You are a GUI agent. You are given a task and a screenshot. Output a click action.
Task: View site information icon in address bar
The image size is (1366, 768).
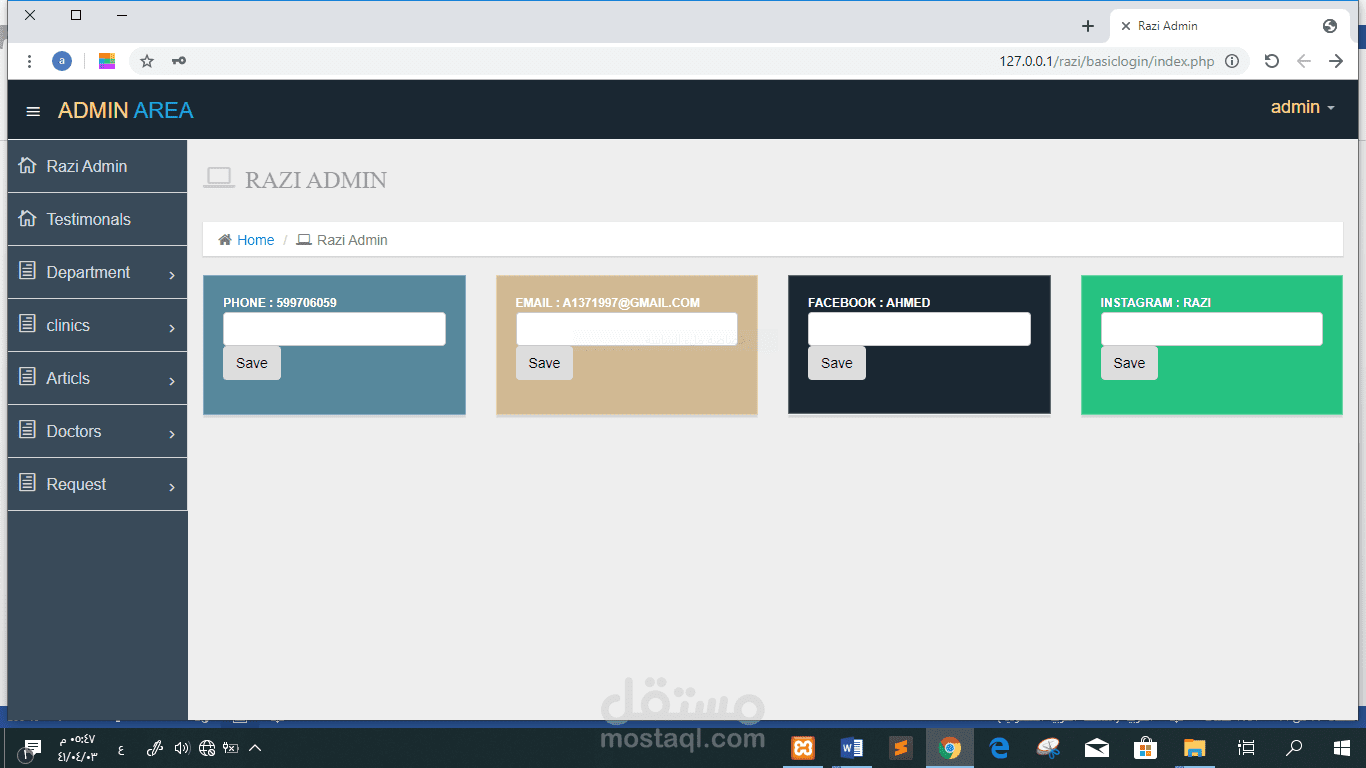point(1232,61)
